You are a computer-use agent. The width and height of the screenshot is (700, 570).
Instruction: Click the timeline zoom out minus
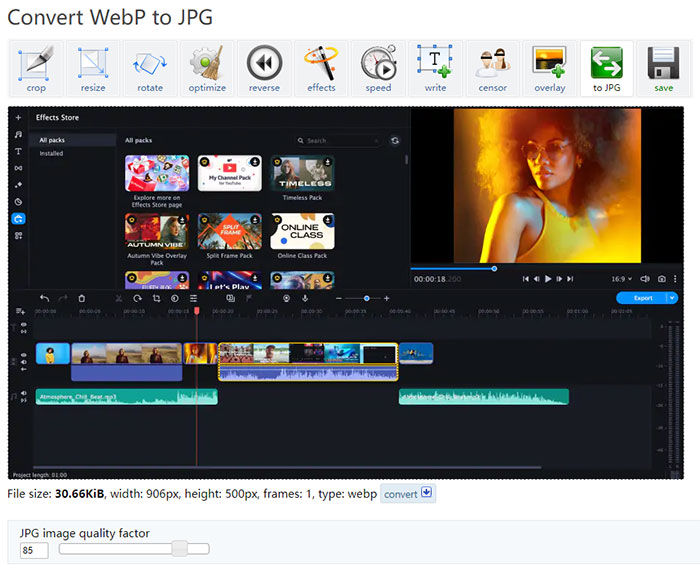[339, 298]
